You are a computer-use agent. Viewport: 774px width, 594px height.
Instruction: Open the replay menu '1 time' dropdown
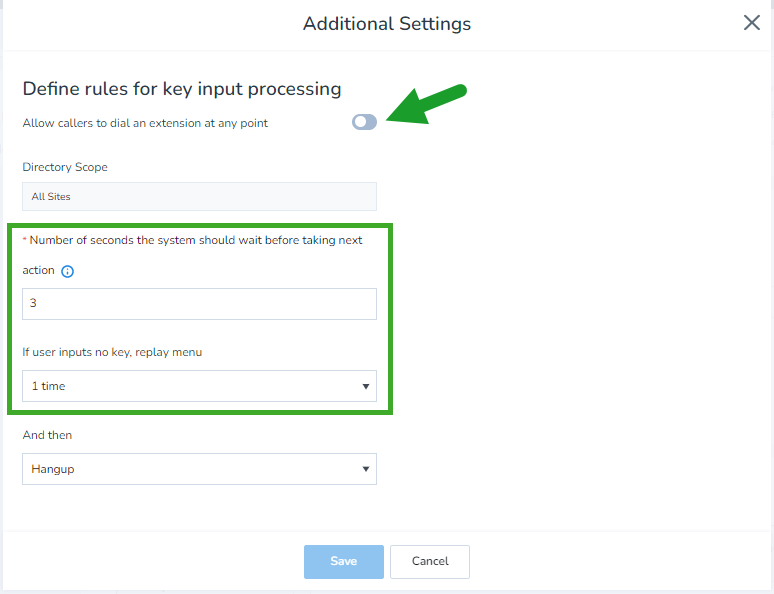tap(199, 386)
